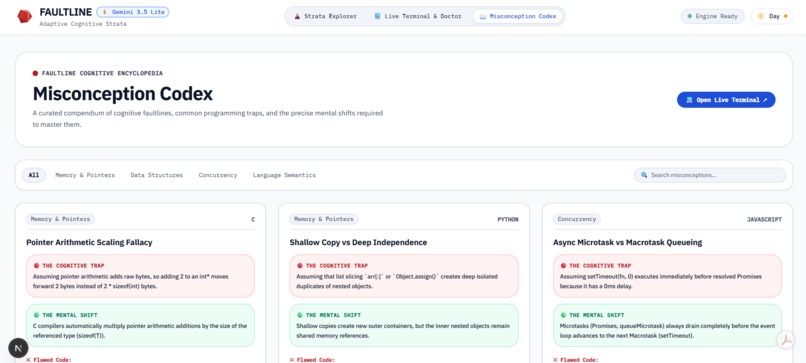The image size is (806, 363).
Task: Click the magnifier icon in search box
Action: 644,175
